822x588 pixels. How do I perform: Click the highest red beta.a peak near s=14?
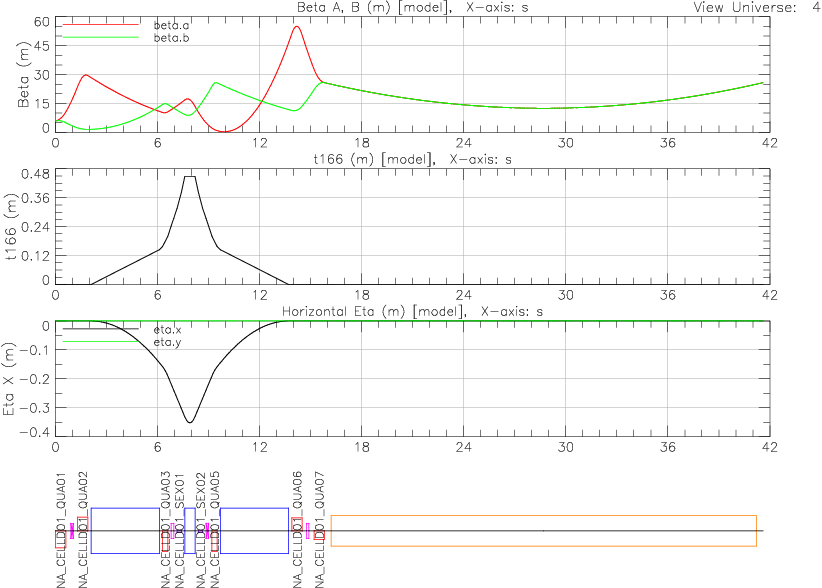pyautogui.click(x=297, y=26)
